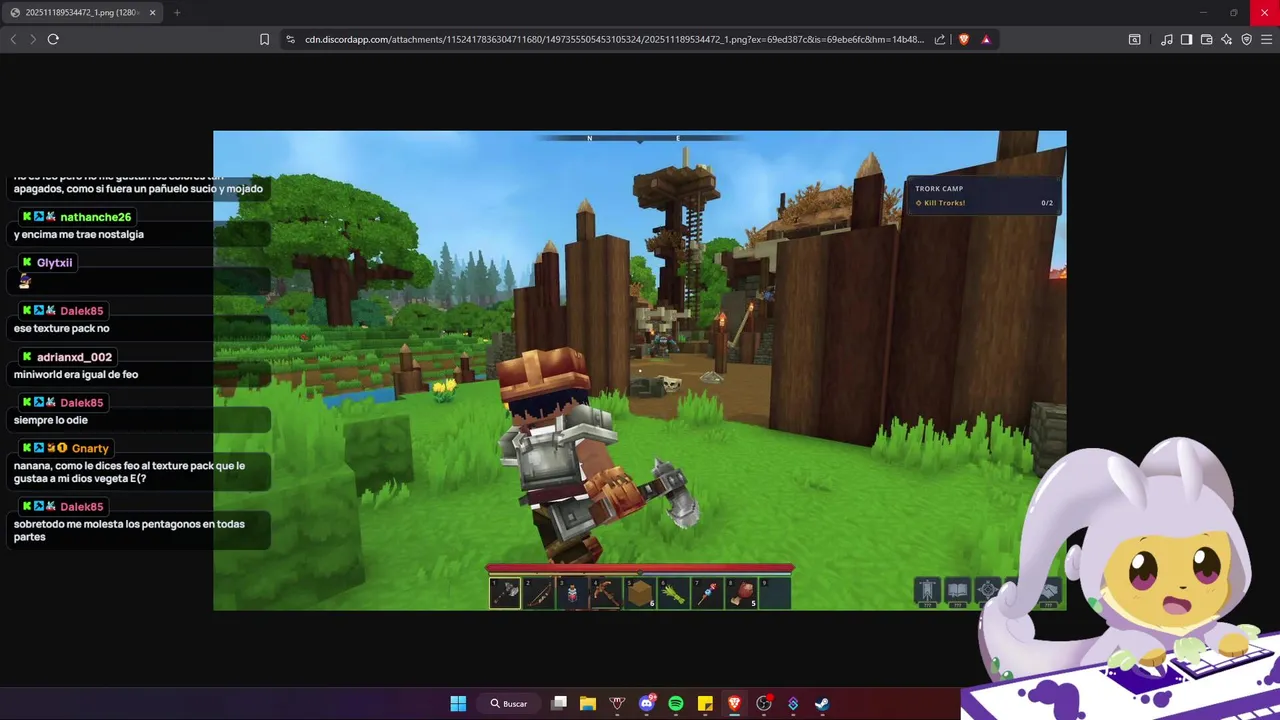Reload the current page
Viewport: 1280px width, 720px height.
53,39
